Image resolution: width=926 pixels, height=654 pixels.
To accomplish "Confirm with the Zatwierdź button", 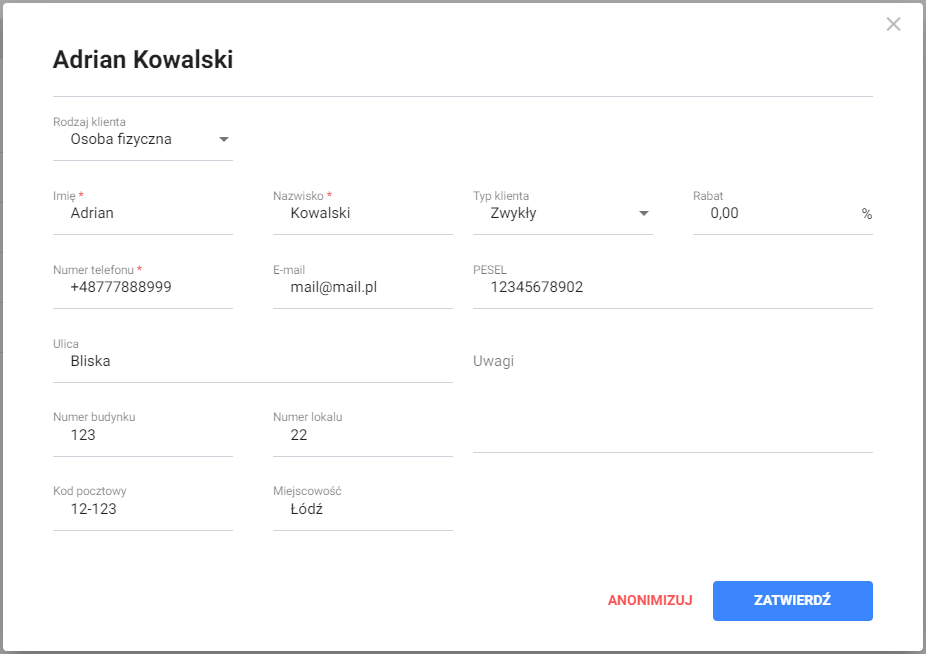I will pos(792,601).
